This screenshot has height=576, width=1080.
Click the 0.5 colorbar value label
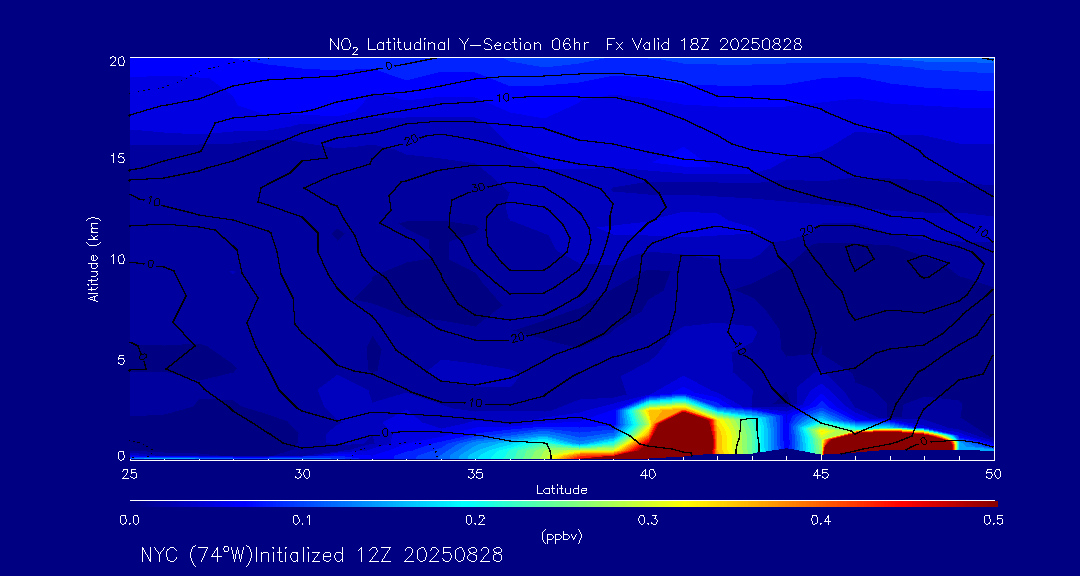click(x=993, y=520)
